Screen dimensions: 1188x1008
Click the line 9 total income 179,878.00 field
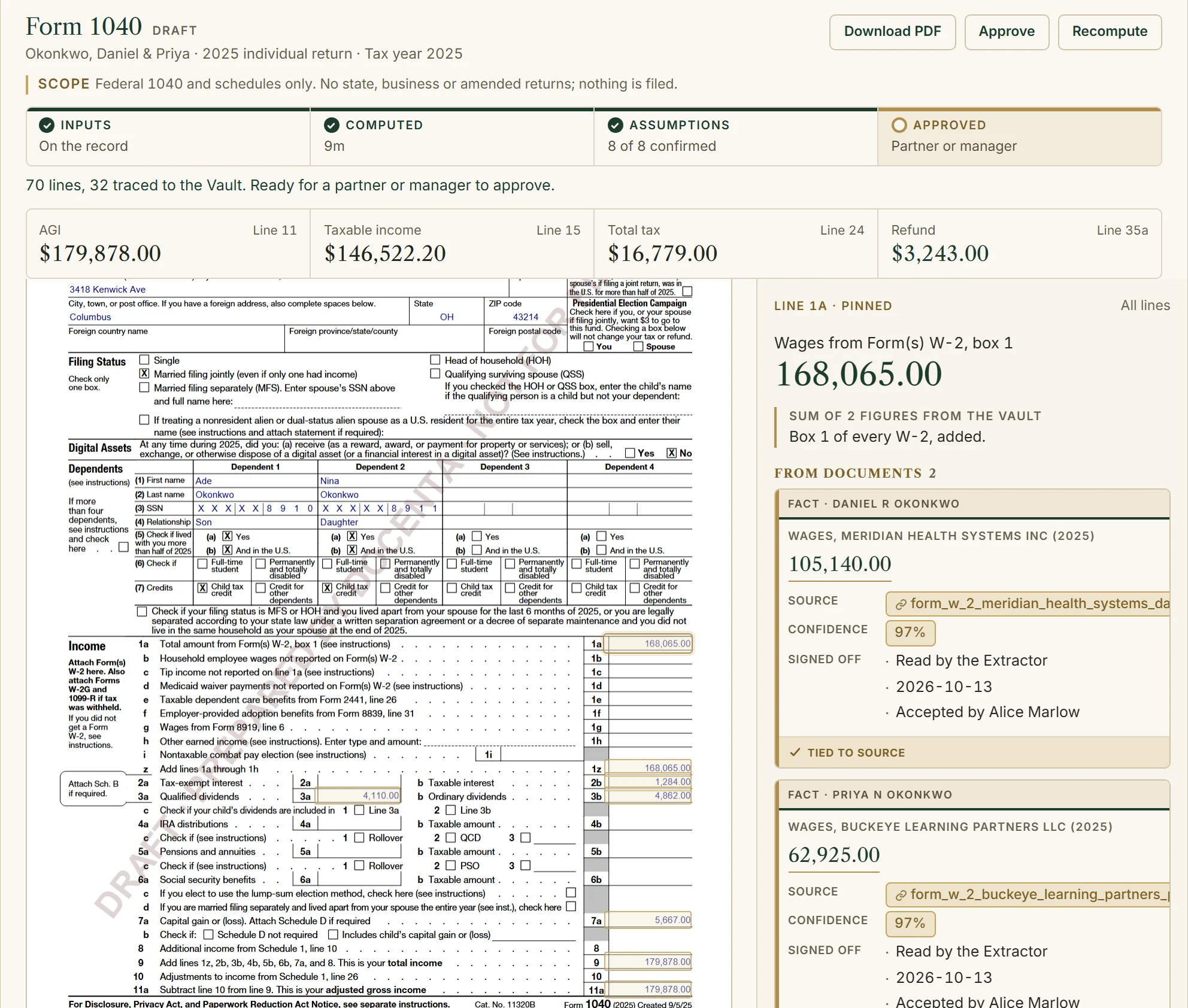click(648, 962)
